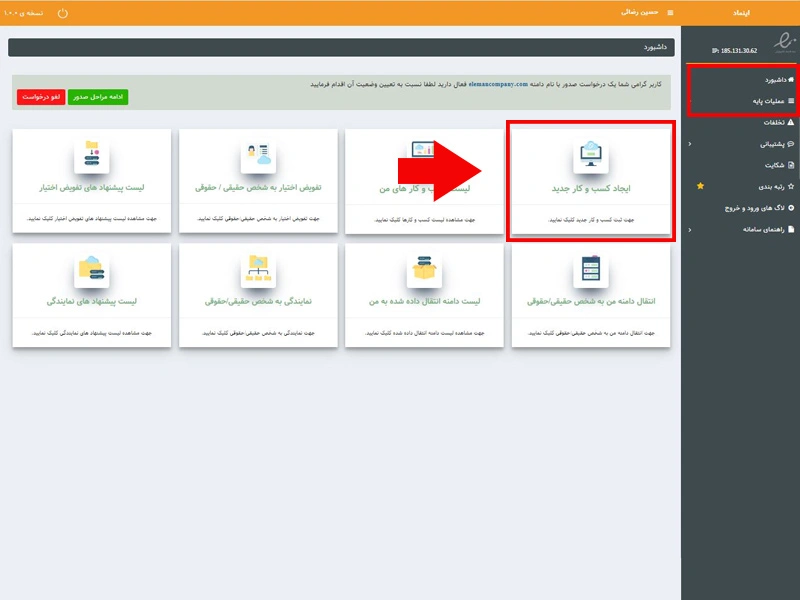Screen dimensions: 800x600
Task: Click the power logout icon in top bar
Action: click(62, 13)
